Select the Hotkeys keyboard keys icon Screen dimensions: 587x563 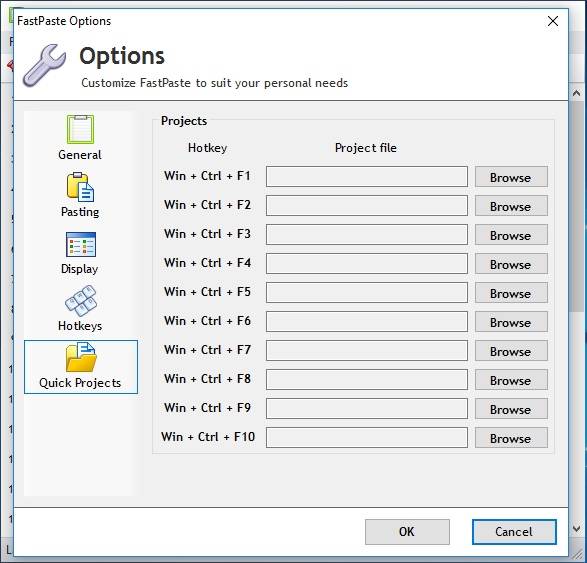pyautogui.click(x=81, y=301)
